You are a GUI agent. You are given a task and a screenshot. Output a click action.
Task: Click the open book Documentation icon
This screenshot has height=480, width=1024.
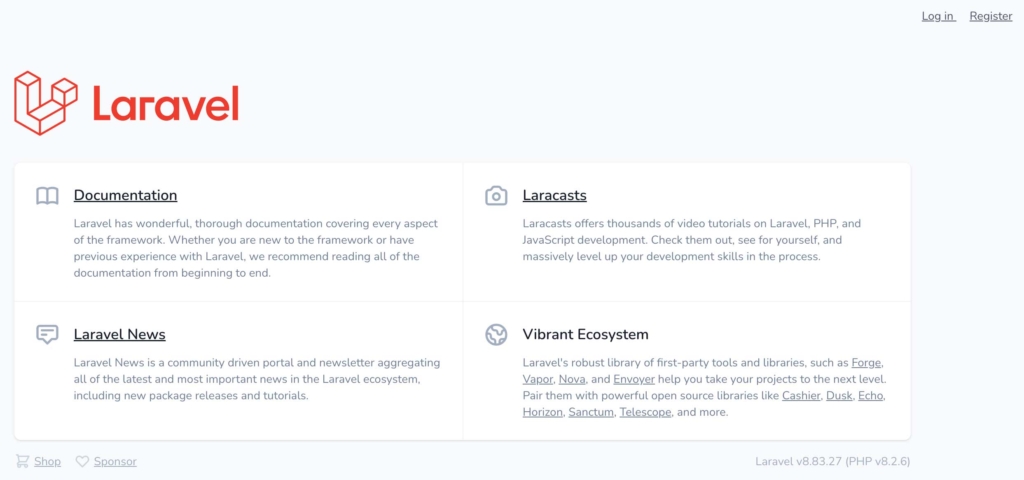[x=47, y=195]
